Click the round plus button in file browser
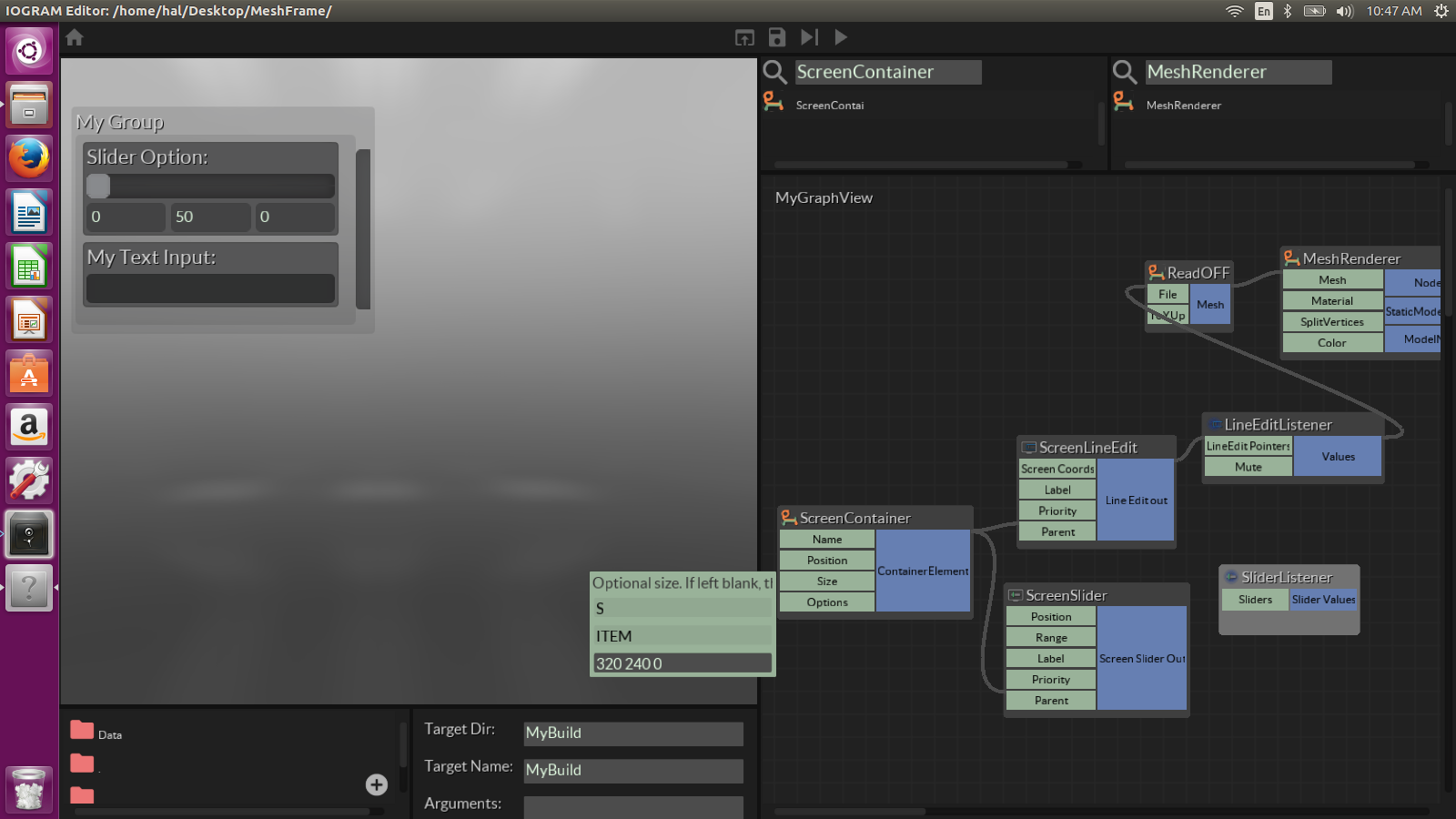This screenshot has height=819, width=1456. [376, 784]
